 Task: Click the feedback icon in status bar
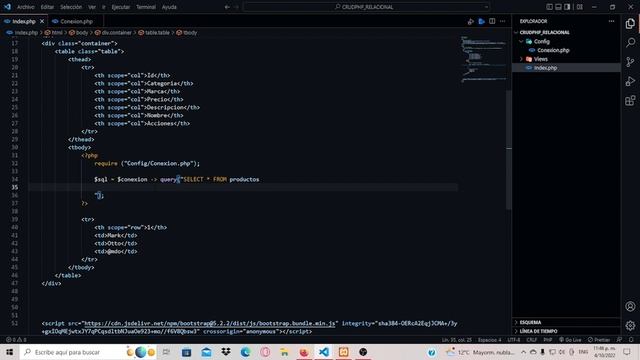coord(620,340)
